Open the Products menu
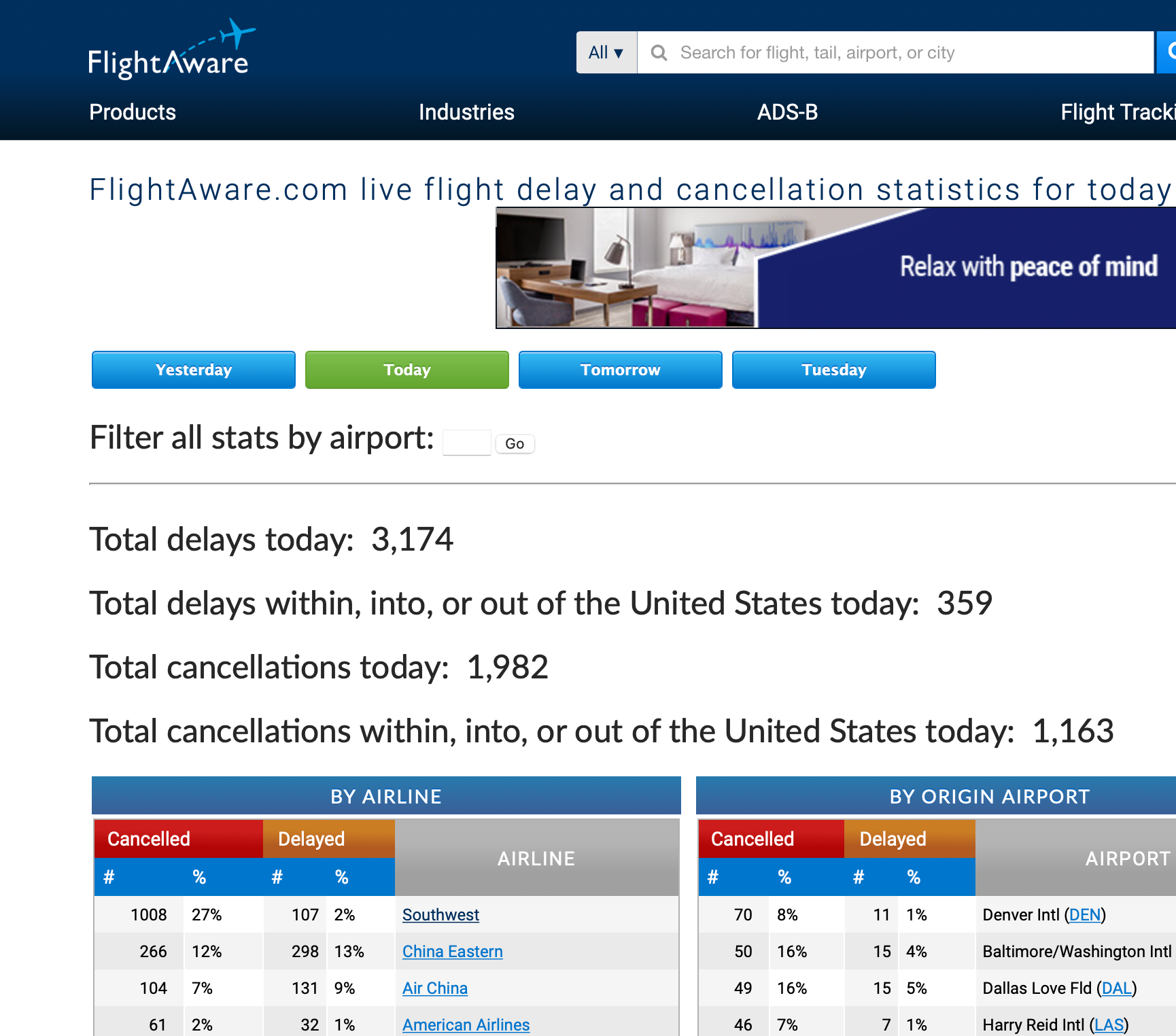Image resolution: width=1176 pixels, height=1036 pixels. click(x=132, y=112)
